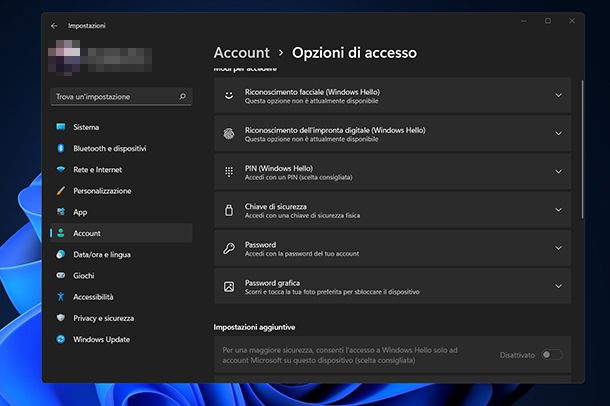Click the PIN keypad icon
This screenshot has height=406, width=610.
[229, 172]
